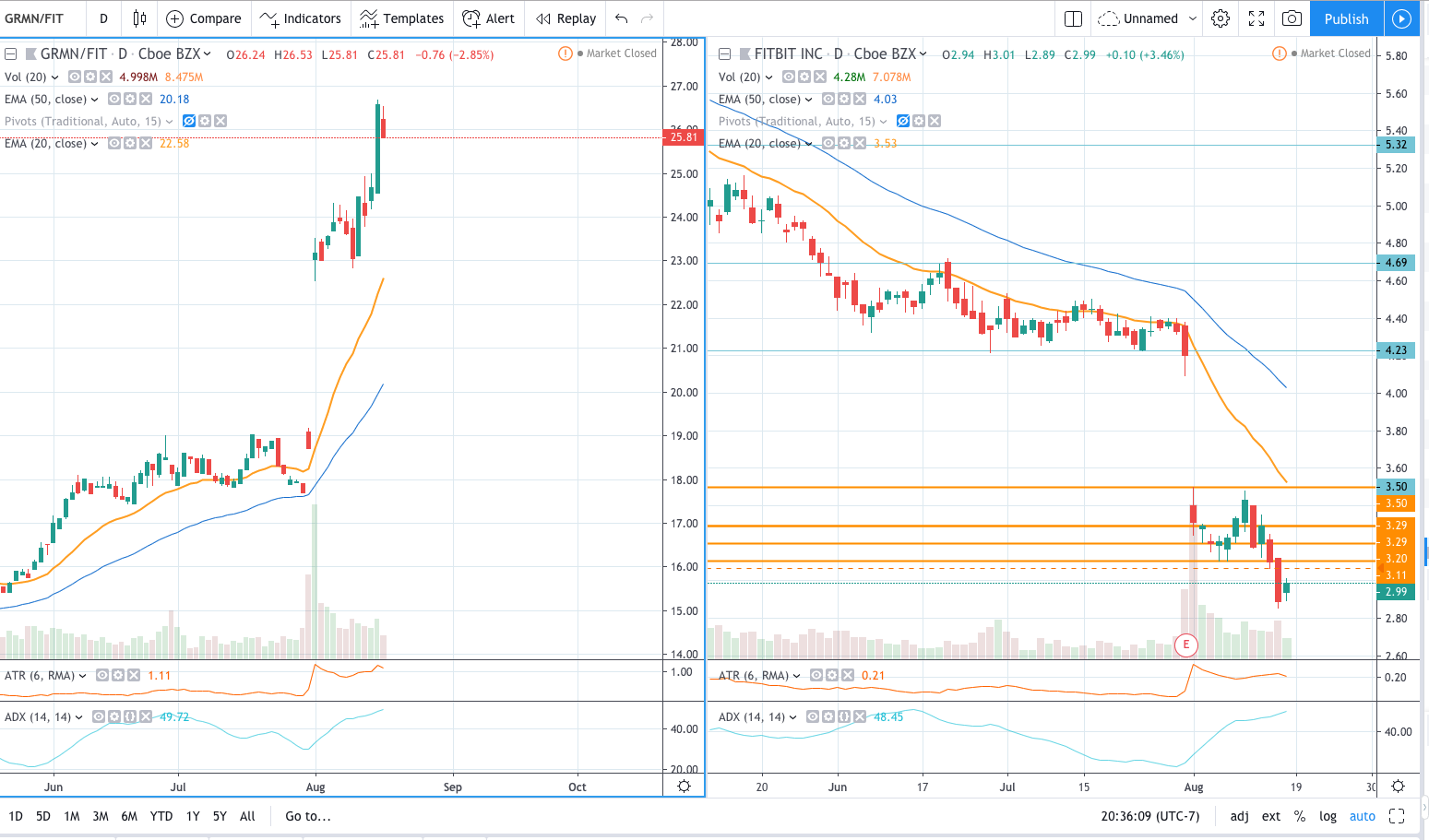Remove EMA (20, close) from GRMN/FIT chart
Image resolution: width=1429 pixels, height=840 pixels.
point(146,143)
